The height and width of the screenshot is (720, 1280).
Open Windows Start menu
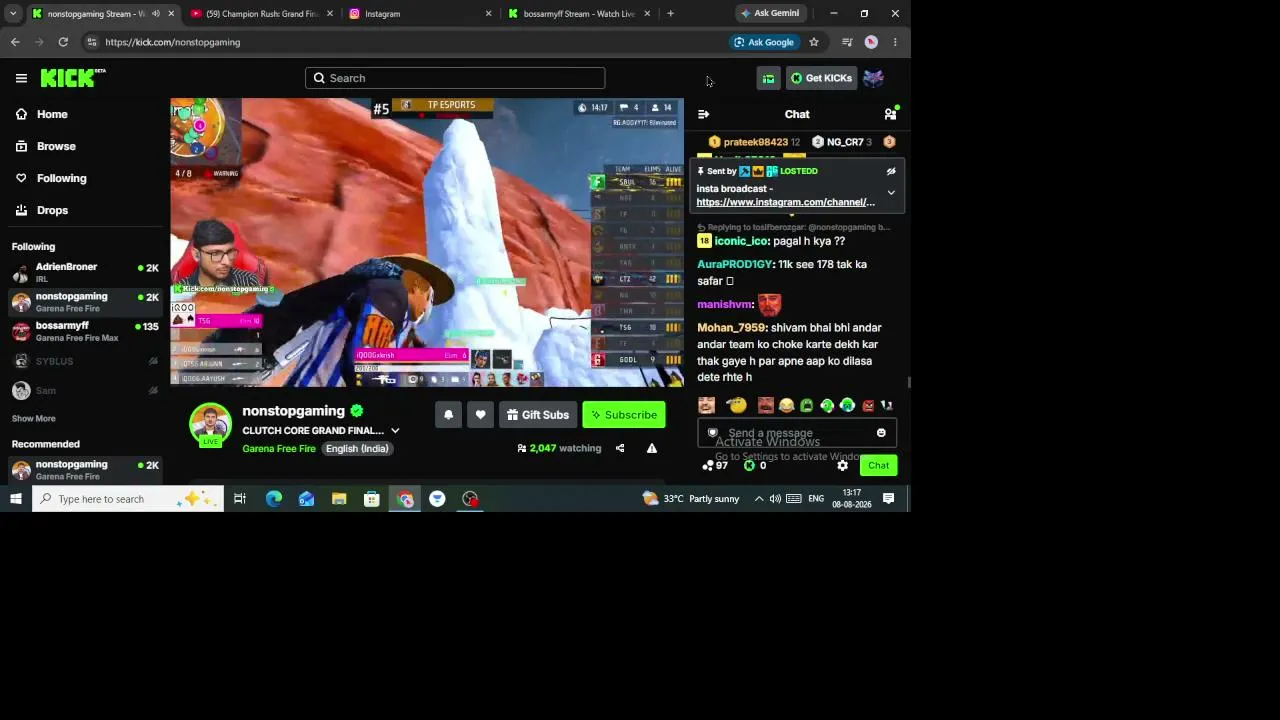coord(15,499)
